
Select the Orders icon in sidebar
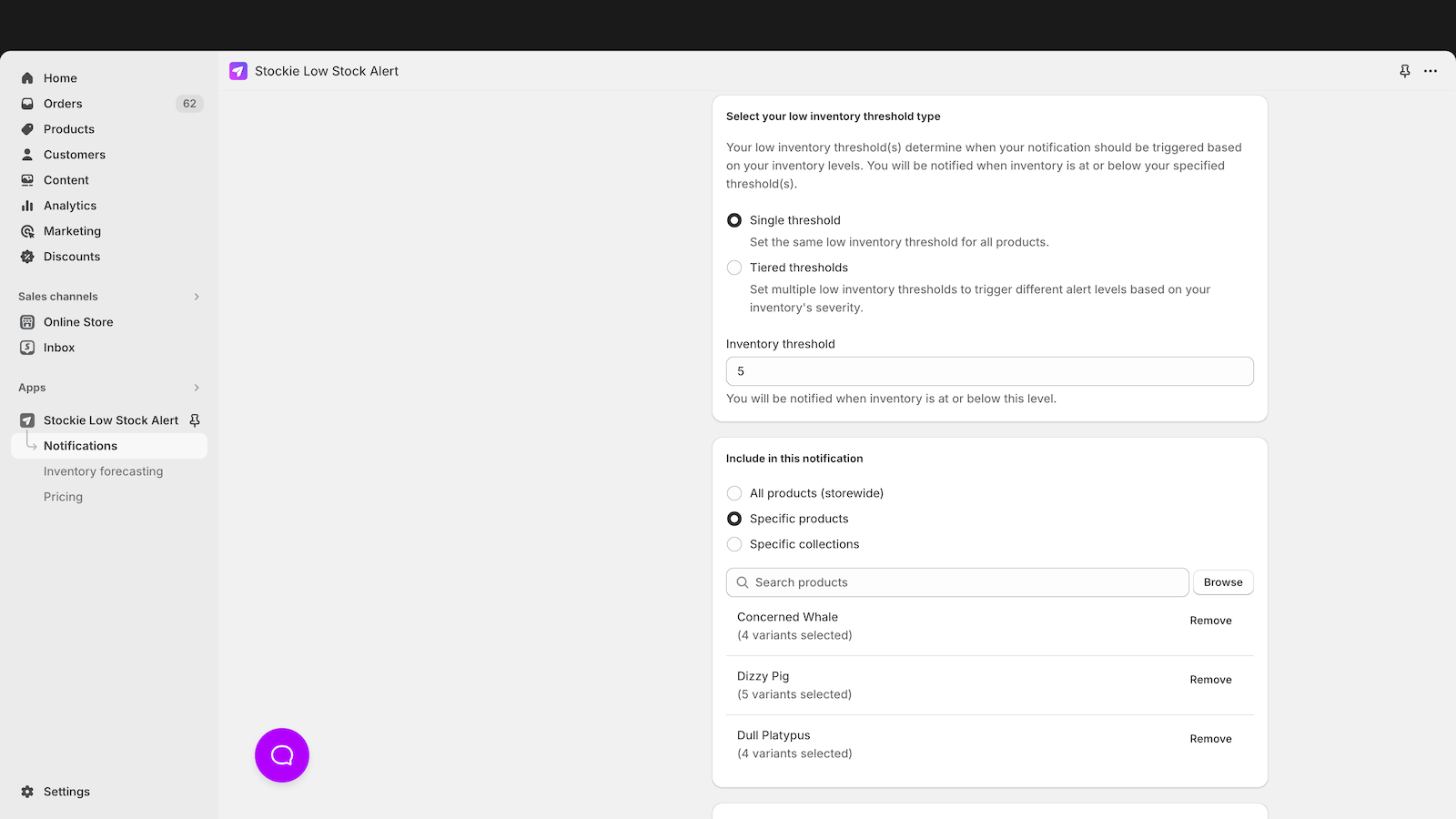27,103
